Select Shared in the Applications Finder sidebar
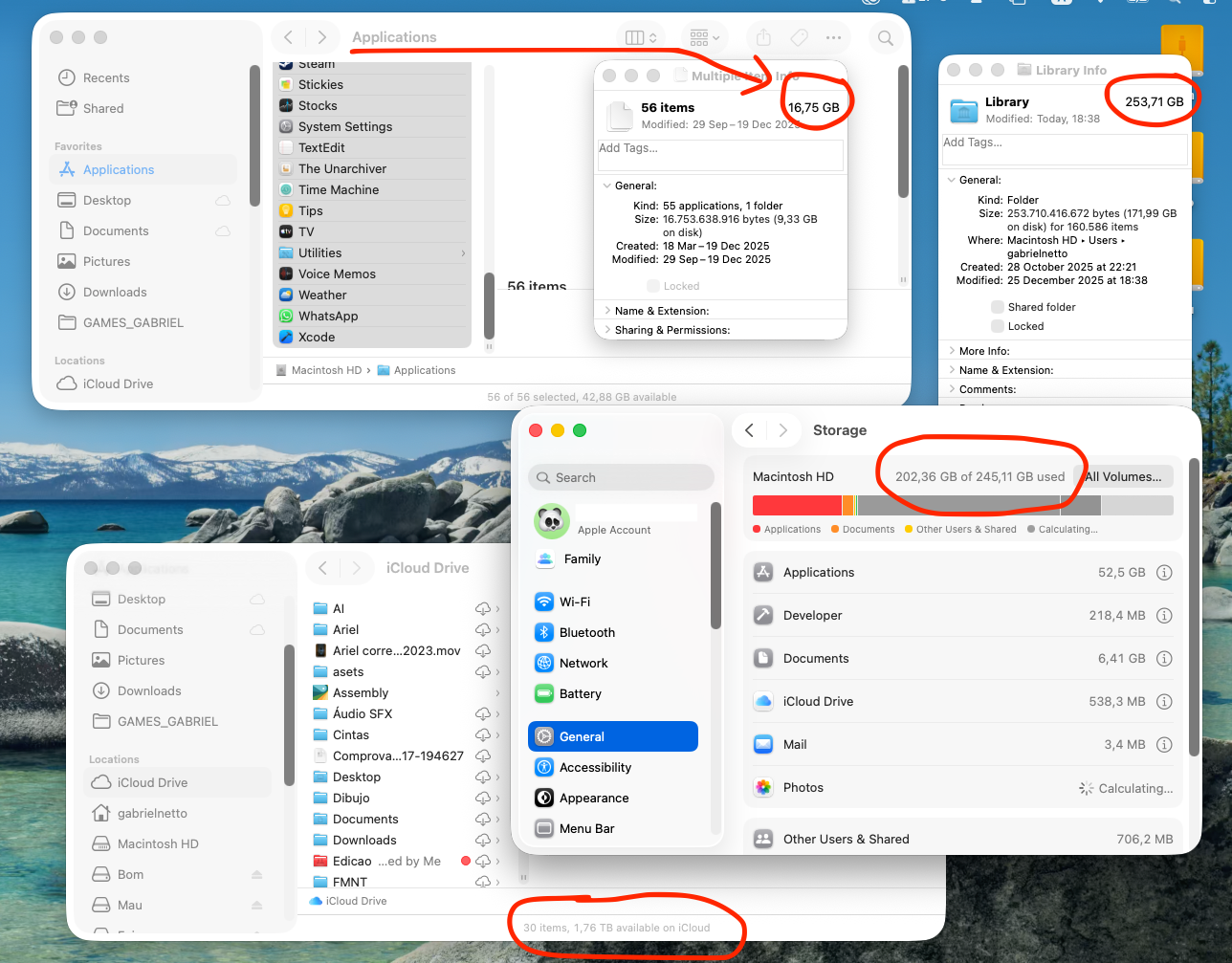This screenshot has width=1232, height=963. coord(143,108)
